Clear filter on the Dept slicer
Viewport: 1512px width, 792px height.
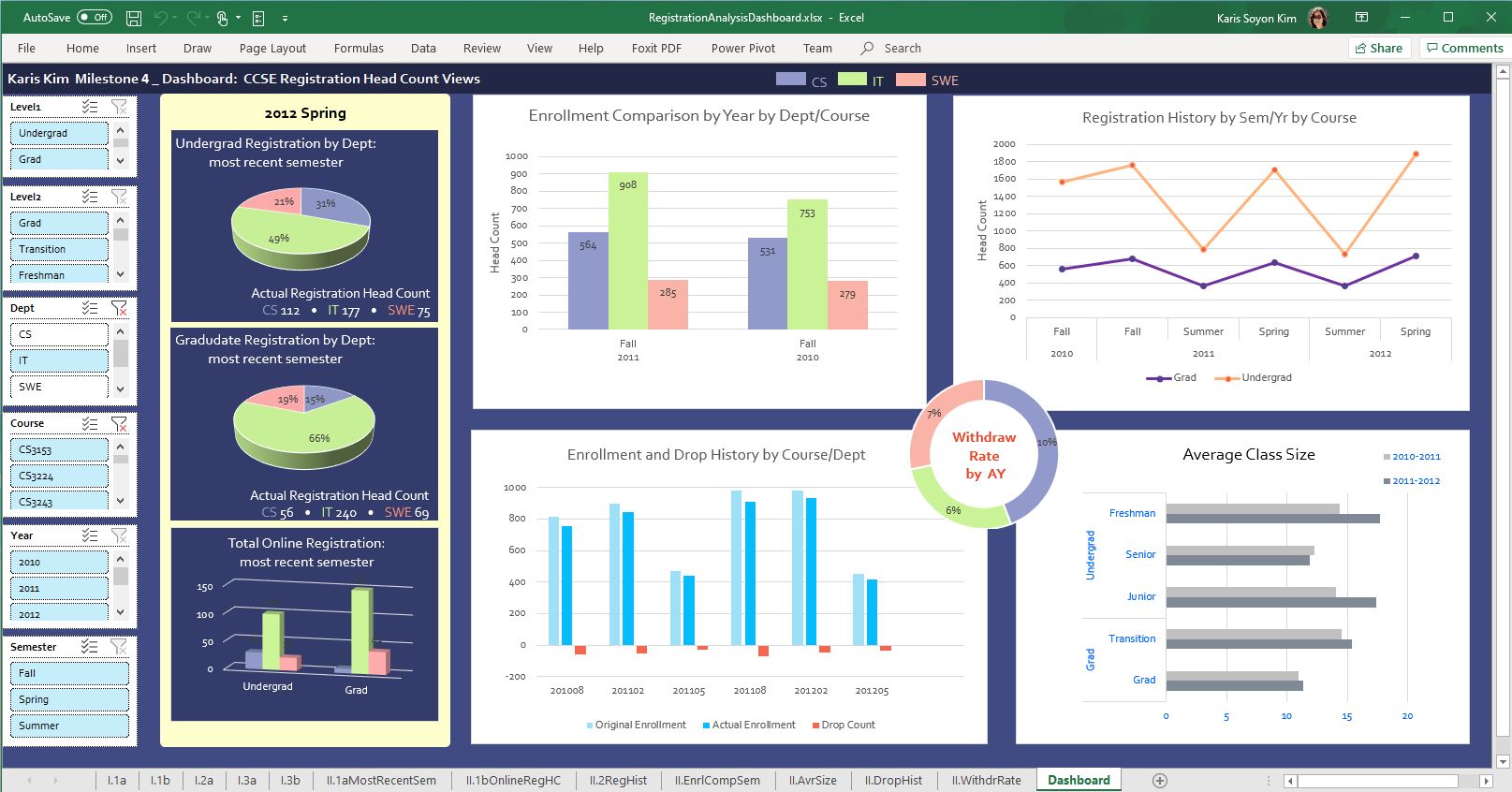pyautogui.click(x=119, y=308)
